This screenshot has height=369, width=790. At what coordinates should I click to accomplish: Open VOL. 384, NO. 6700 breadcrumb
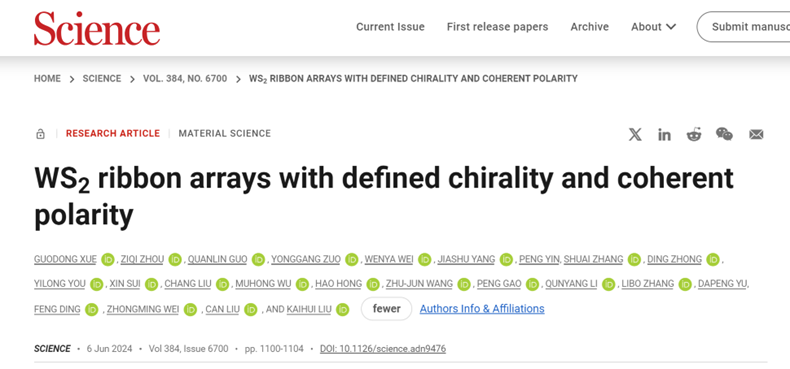pyautogui.click(x=185, y=79)
